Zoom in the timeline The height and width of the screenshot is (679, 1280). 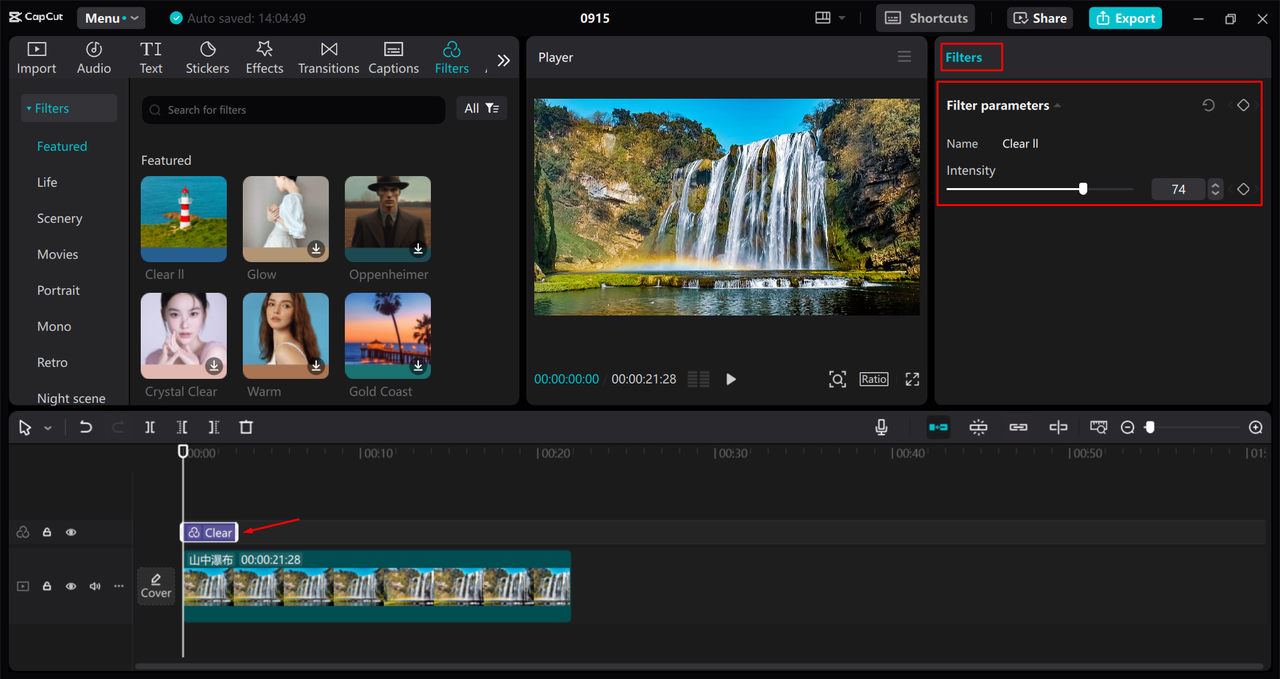(1256, 427)
